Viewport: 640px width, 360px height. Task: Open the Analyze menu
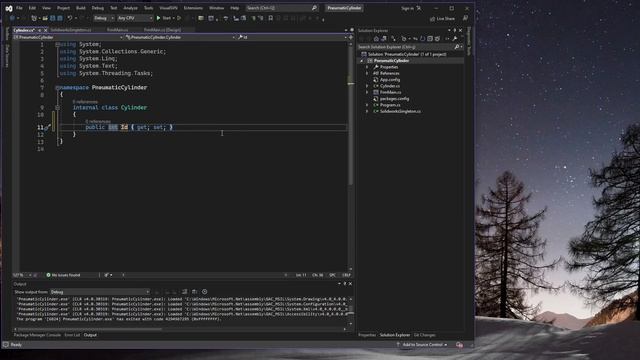coord(130,8)
